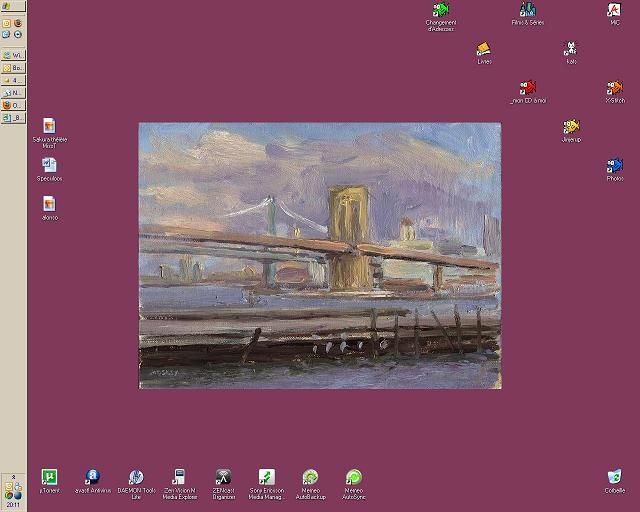Open the Photos blue fish shortcut
Viewport: 640px width, 512px height.
[x=615, y=170]
